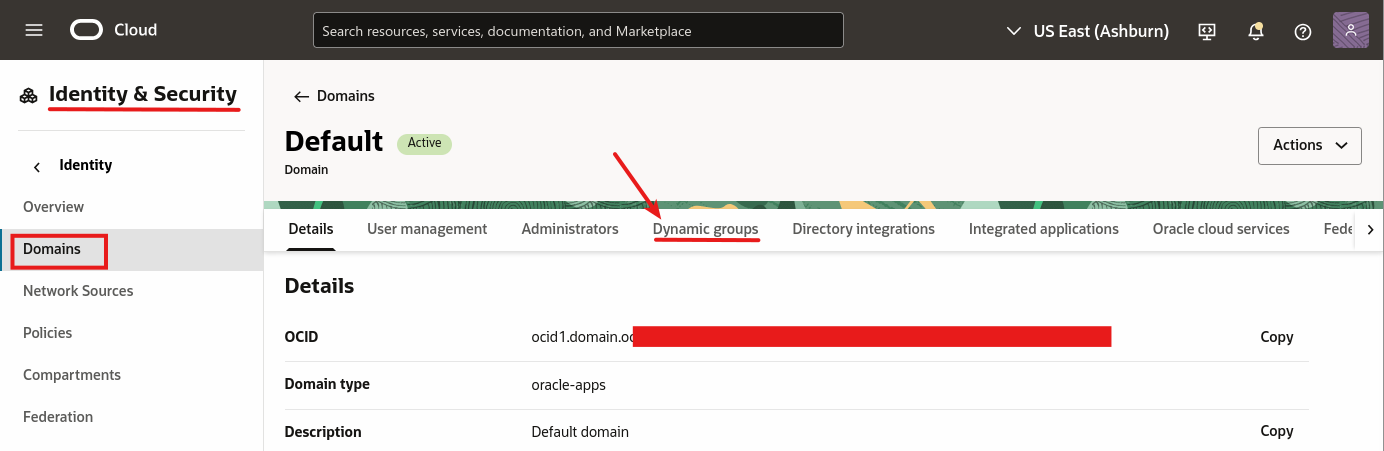Image resolution: width=1384 pixels, height=451 pixels.
Task: Click the oracle-apps domain type value
Action: tap(569, 384)
